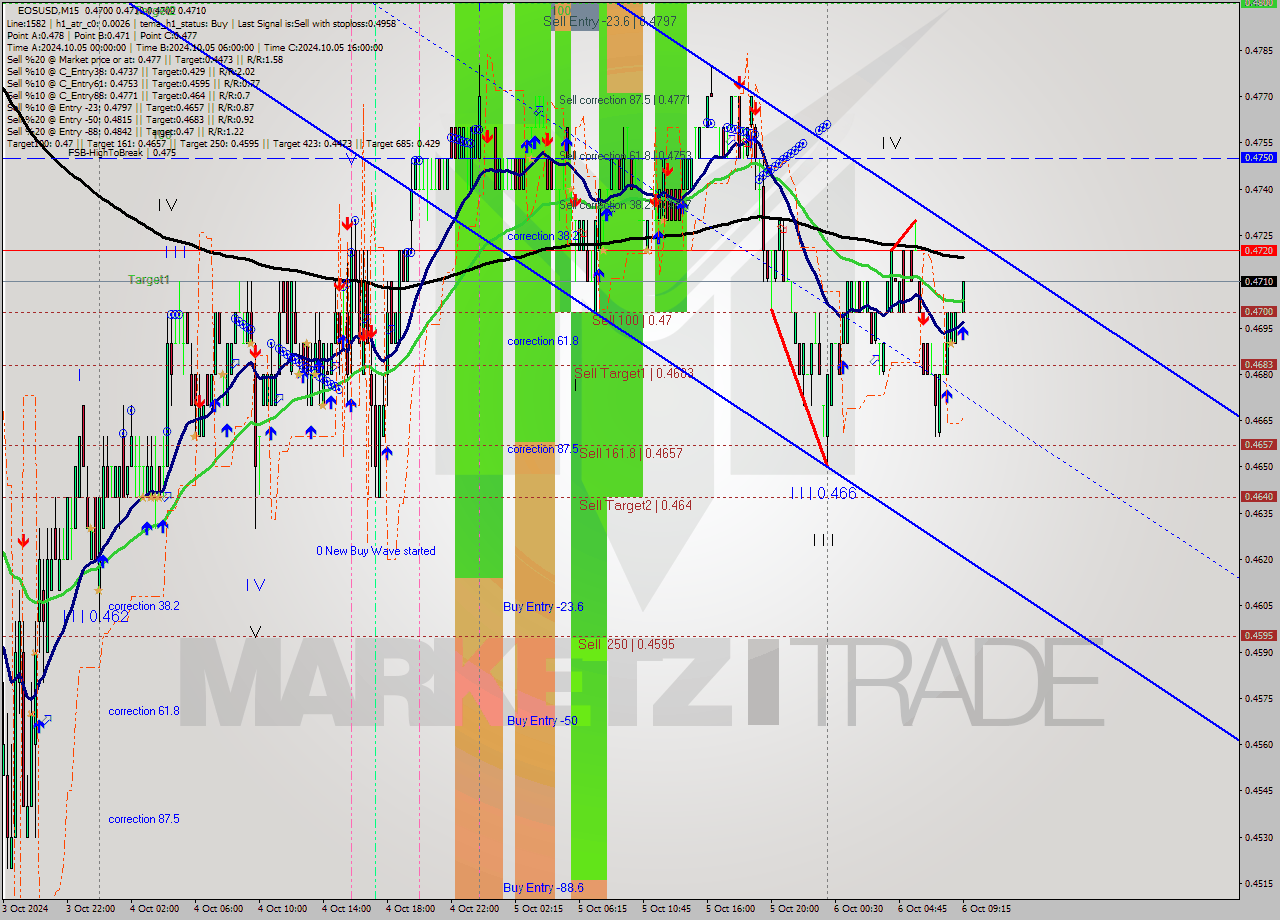Select the black 0.4710 current price tag
The height and width of the screenshot is (920, 1280).
pyautogui.click(x=1257, y=281)
